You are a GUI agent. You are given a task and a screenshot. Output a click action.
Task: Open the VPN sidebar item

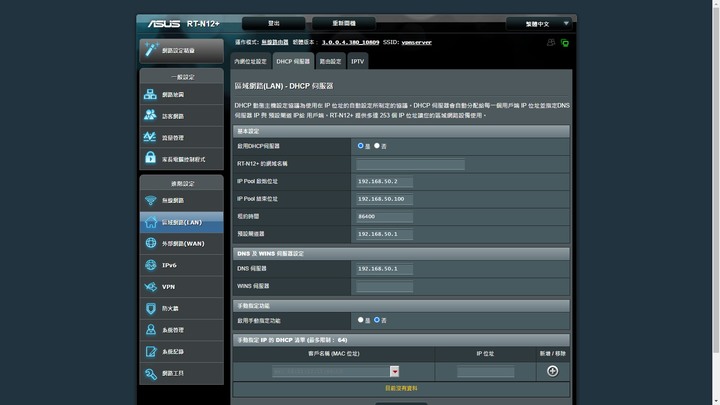pyautogui.click(x=181, y=287)
